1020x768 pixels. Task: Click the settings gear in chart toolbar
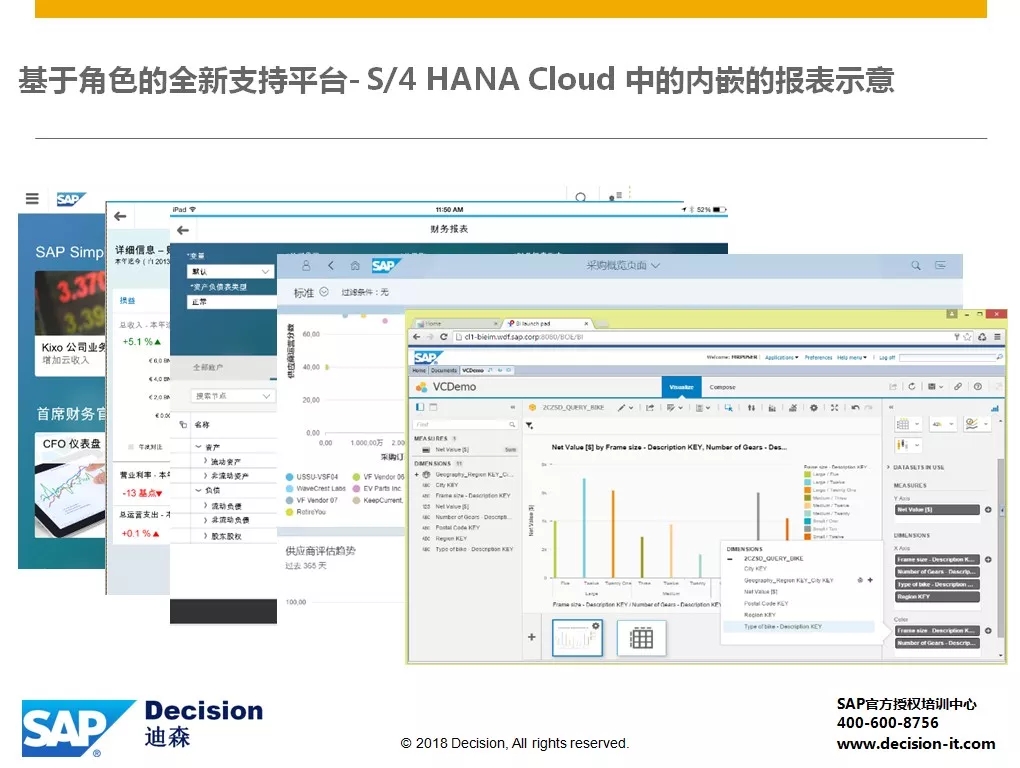pos(814,408)
